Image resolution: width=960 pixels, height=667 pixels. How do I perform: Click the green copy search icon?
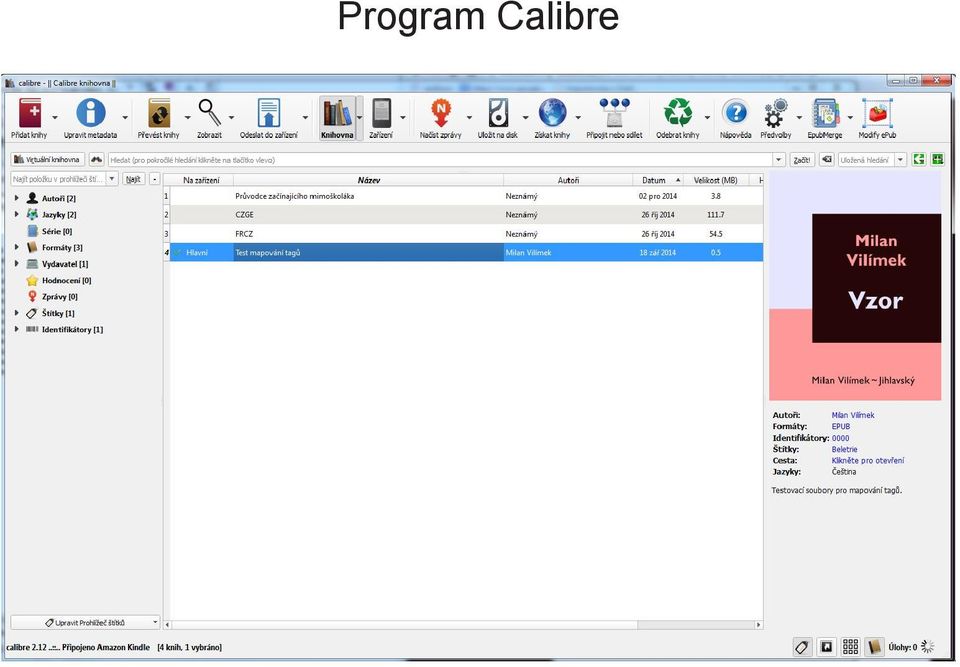[918, 160]
